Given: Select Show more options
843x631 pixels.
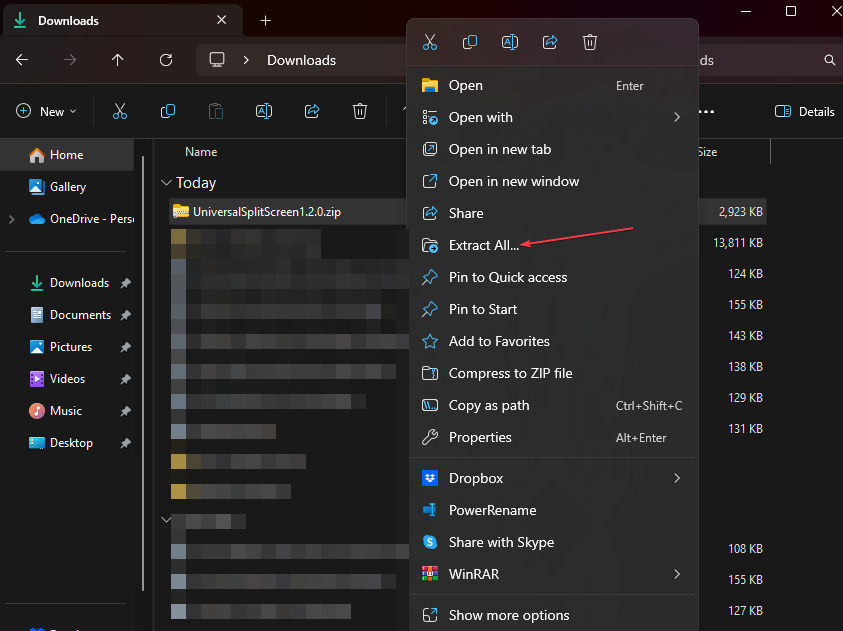Looking at the screenshot, I should 509,615.
